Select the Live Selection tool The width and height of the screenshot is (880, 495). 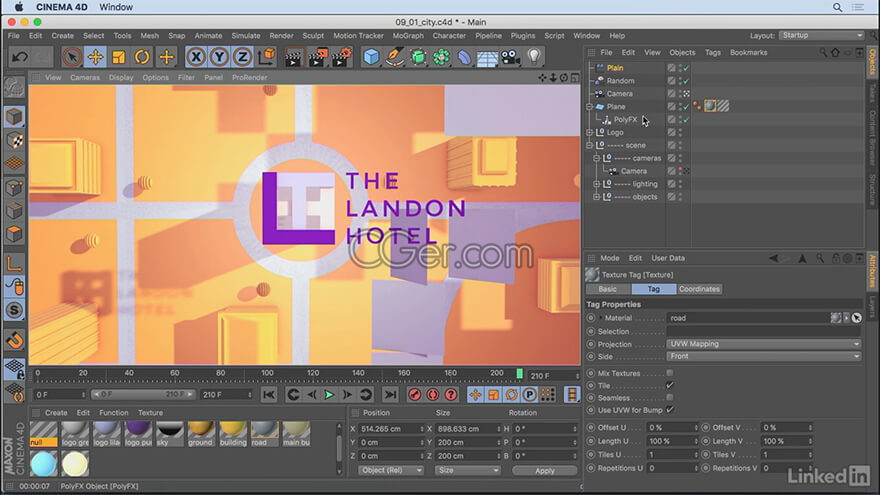click(72, 57)
